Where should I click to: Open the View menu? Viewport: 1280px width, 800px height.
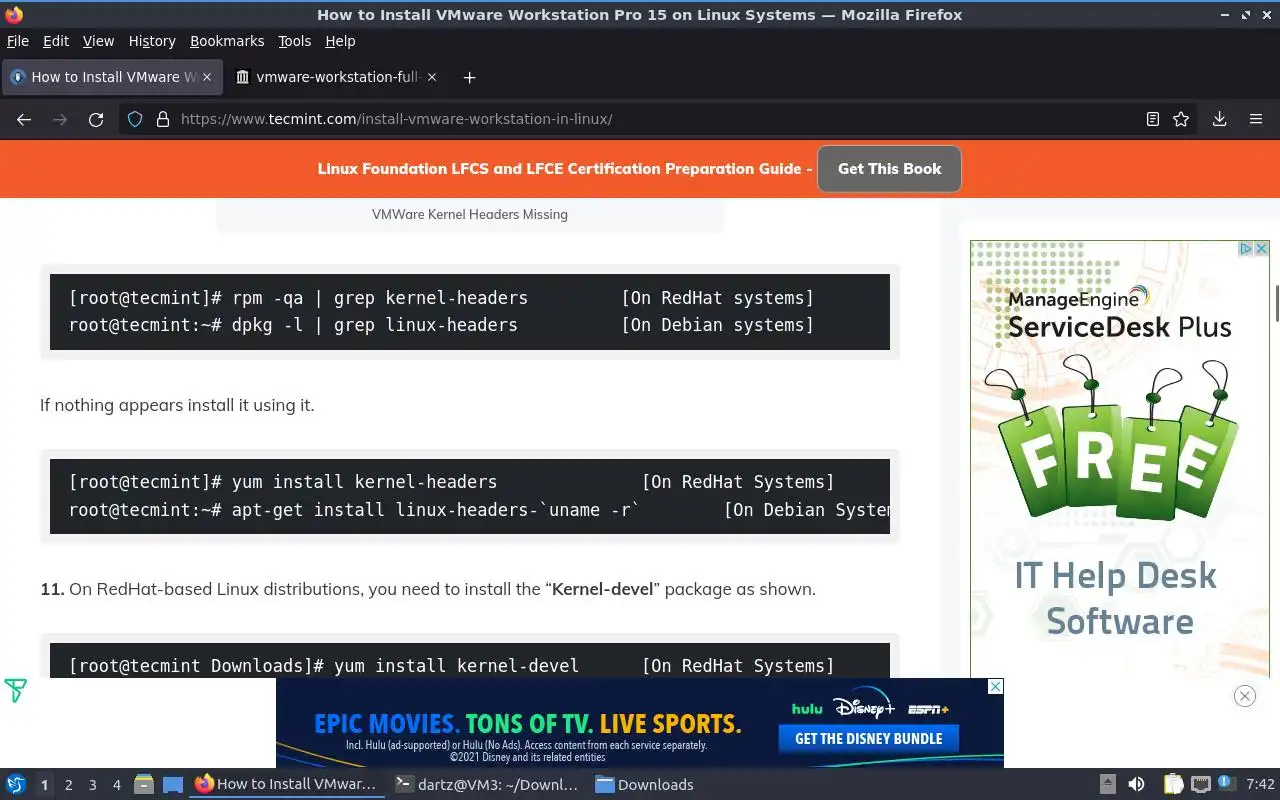point(98,41)
